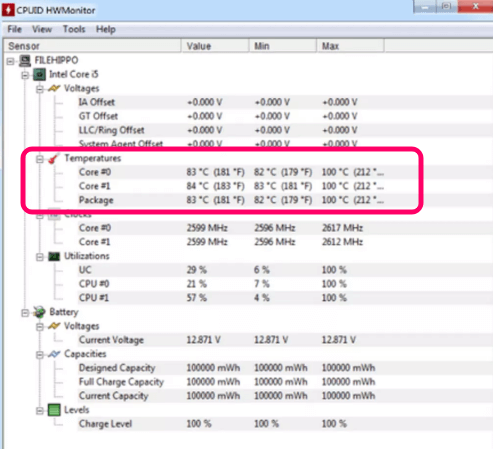Select temperature Core #0 row

[x=285, y=172]
